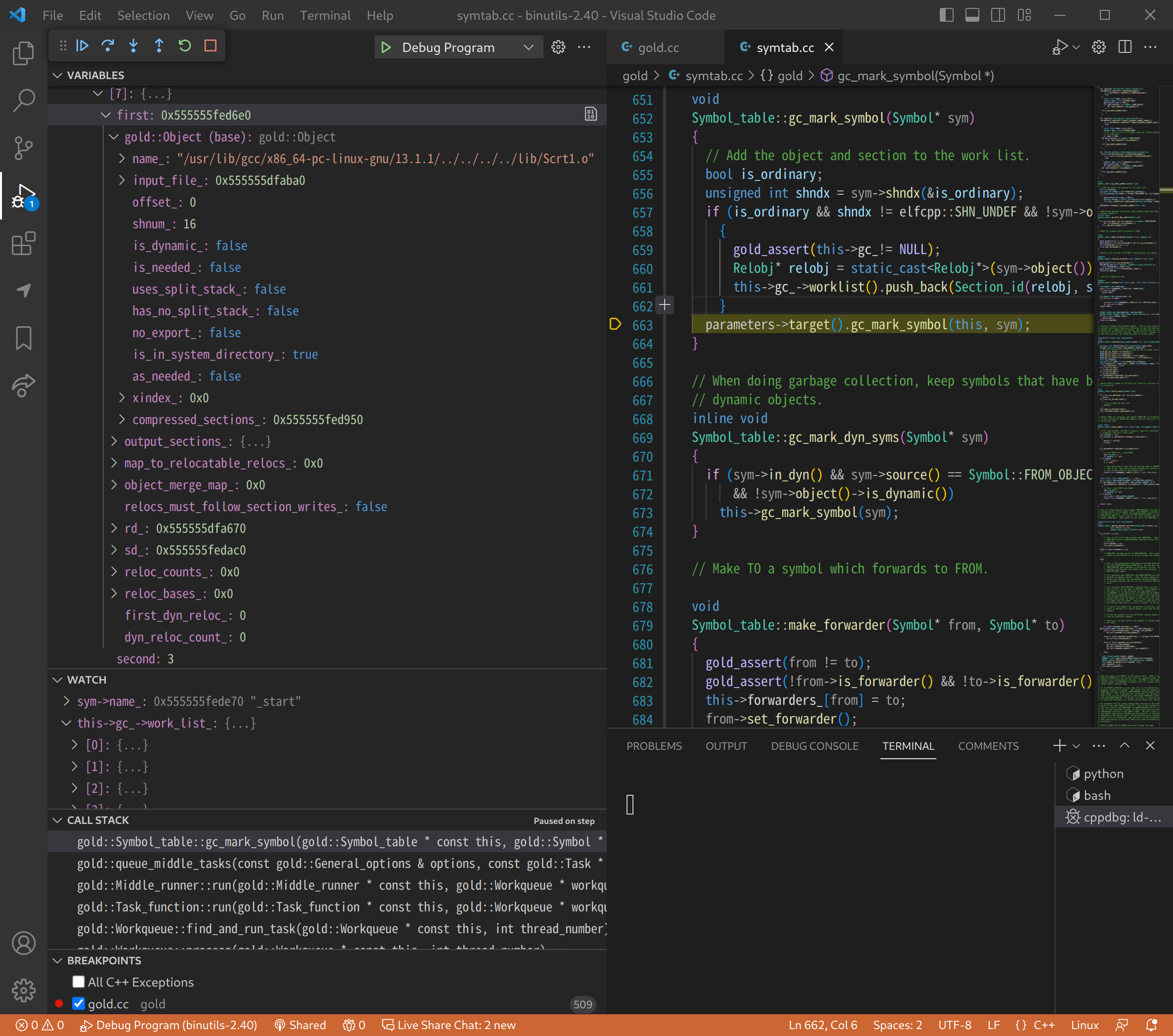This screenshot has height=1036, width=1173.
Task: Step over the current line
Action: pos(108,46)
